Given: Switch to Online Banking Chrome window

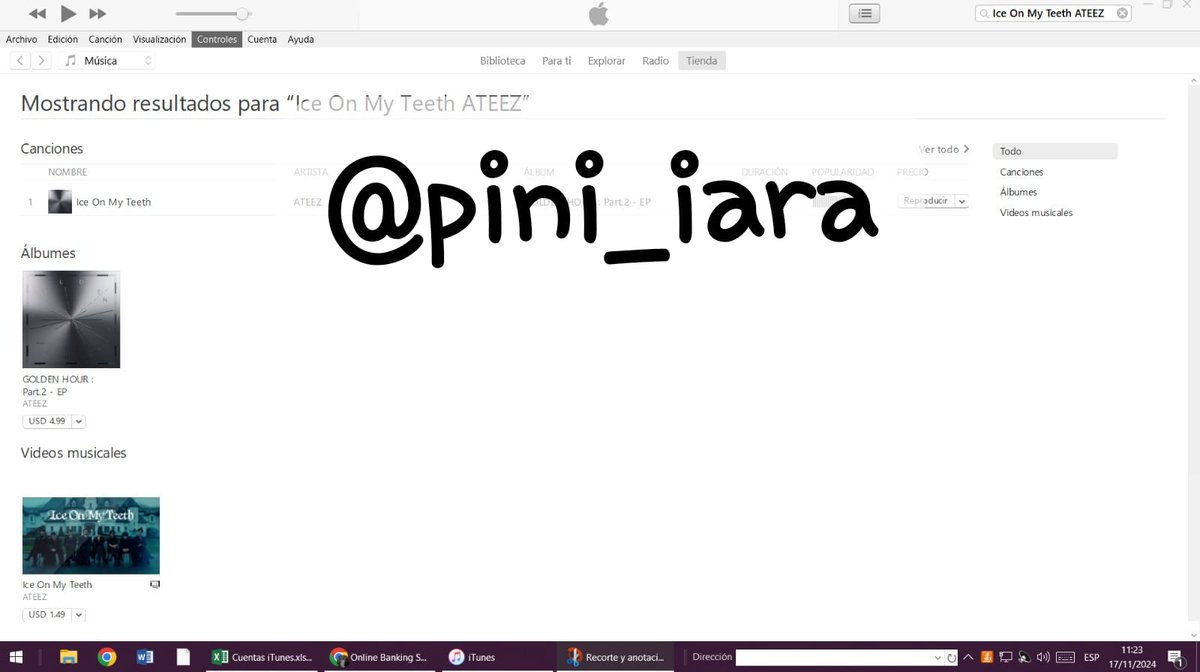Looking at the screenshot, I should coord(381,657).
